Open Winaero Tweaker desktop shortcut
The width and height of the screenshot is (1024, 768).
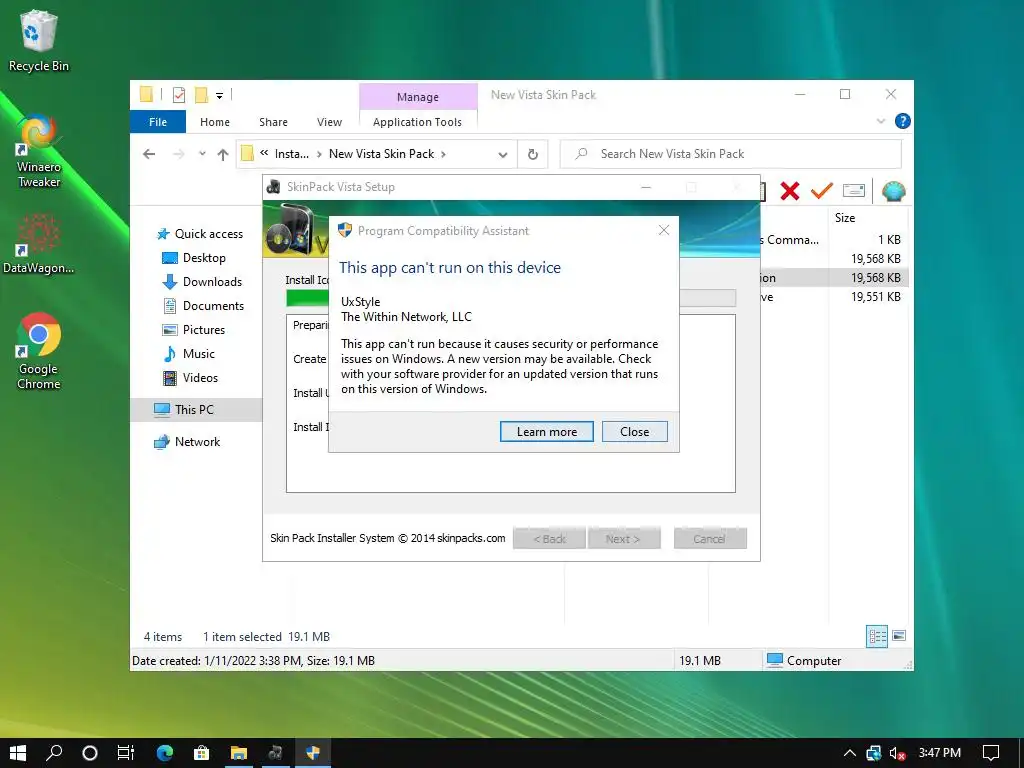pos(39,151)
